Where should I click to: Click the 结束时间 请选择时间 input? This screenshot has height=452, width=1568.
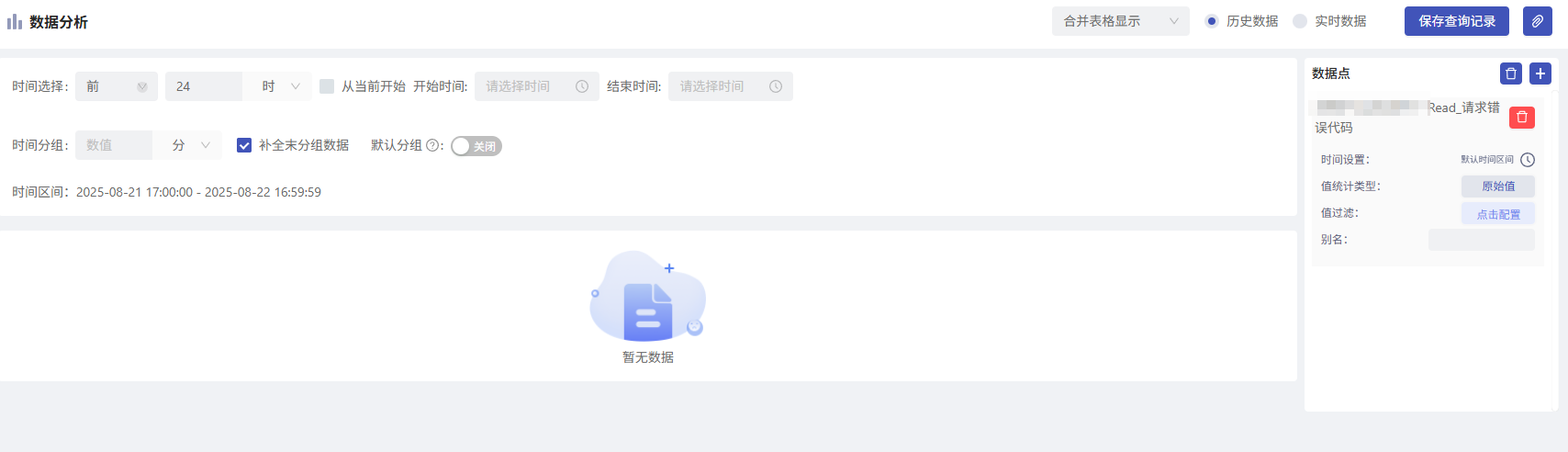tap(731, 86)
